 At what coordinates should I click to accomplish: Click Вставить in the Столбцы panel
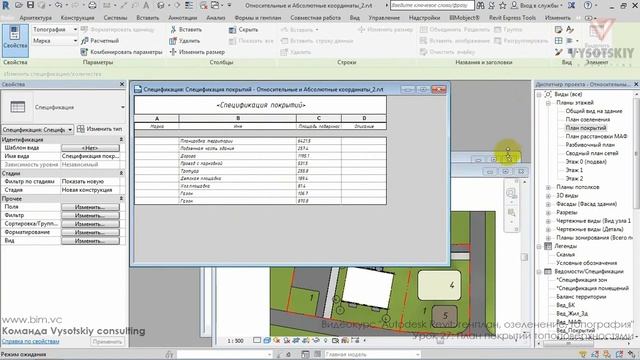pos(186,29)
